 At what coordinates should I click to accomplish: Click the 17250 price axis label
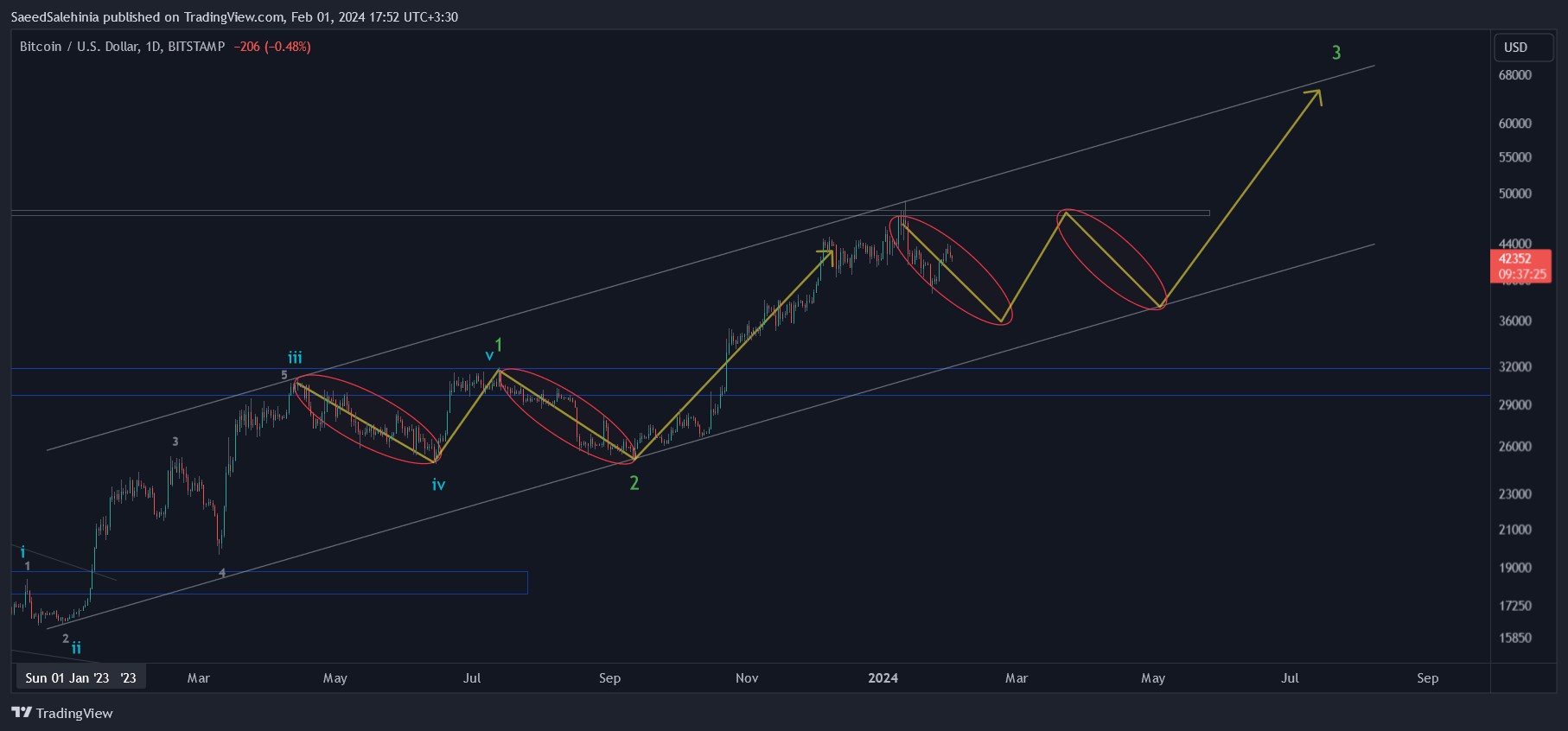(x=1514, y=606)
